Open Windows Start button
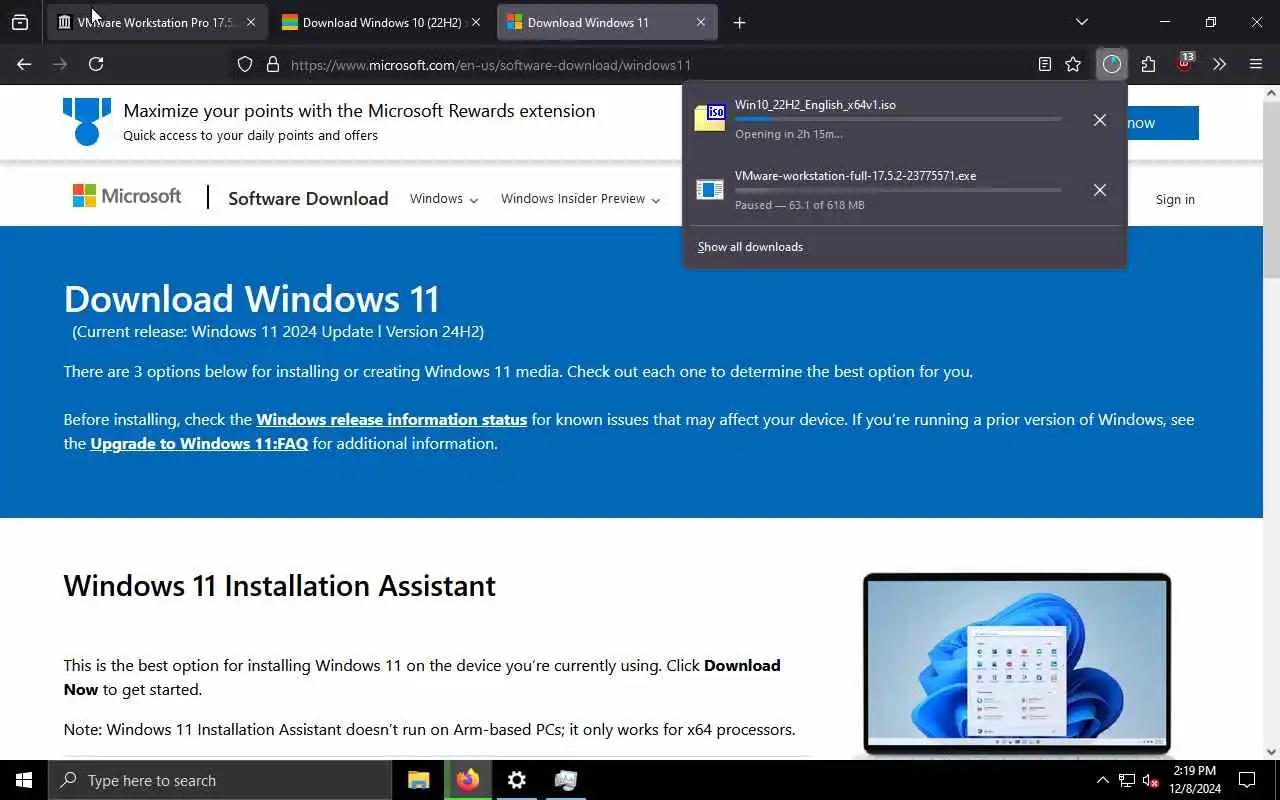Image resolution: width=1280 pixels, height=800 pixels. coord(24,780)
